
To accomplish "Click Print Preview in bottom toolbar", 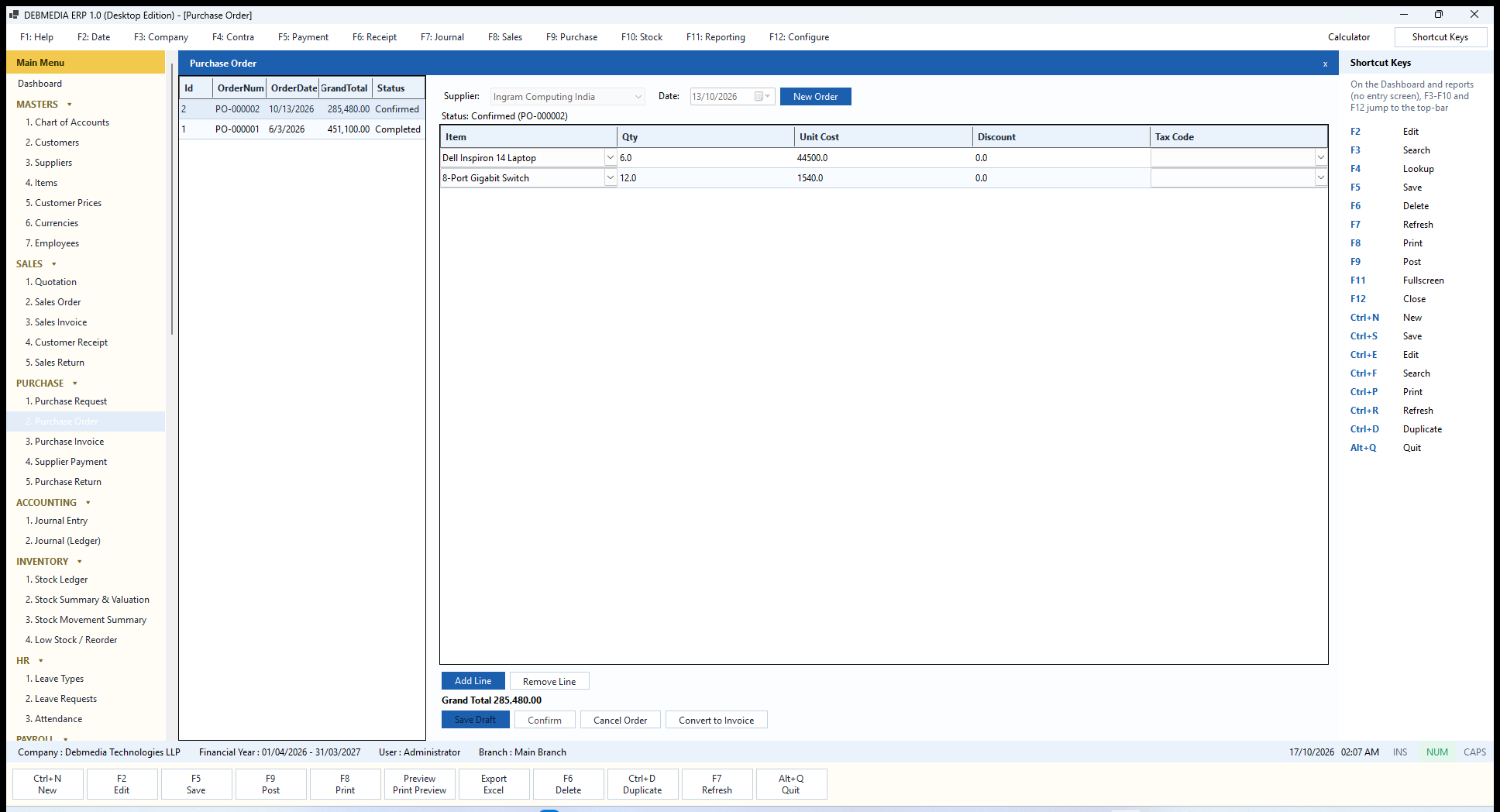I will pos(419,784).
